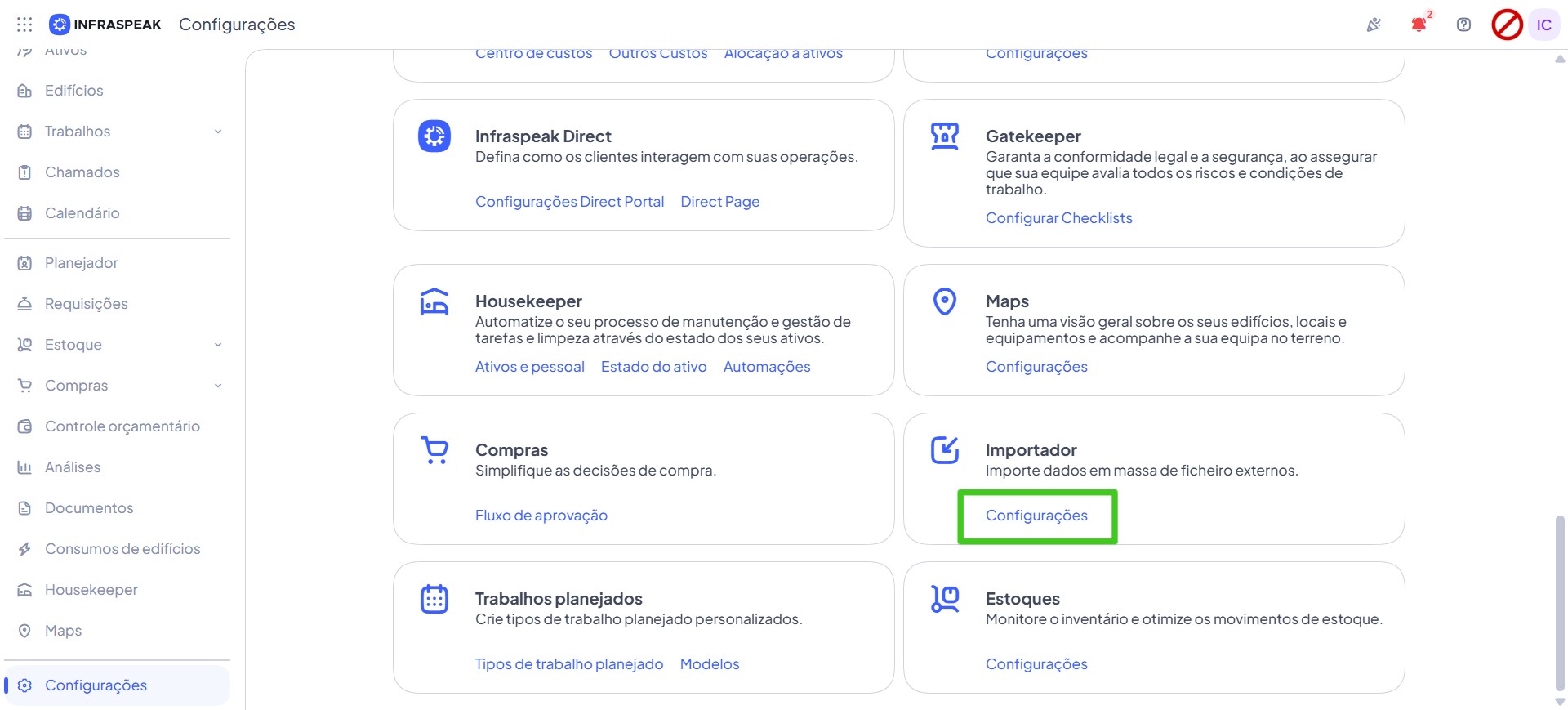Click the Housekeeper bed icon in sidebar

tap(24, 590)
